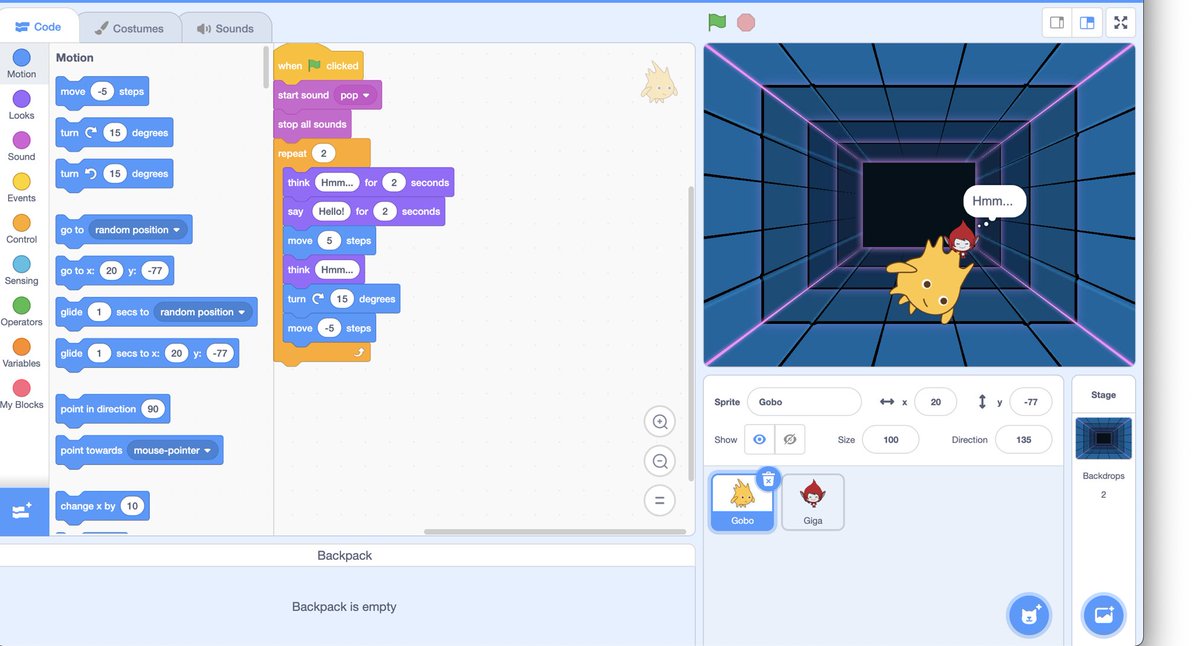Select the Events block category
The height and width of the screenshot is (646, 1200).
pos(21,188)
